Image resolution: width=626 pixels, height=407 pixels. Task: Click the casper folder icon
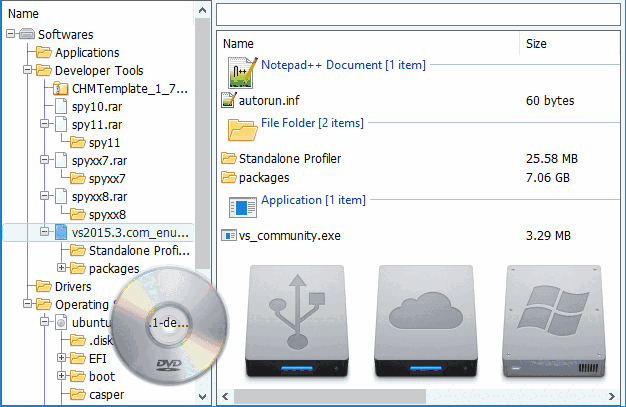77,394
